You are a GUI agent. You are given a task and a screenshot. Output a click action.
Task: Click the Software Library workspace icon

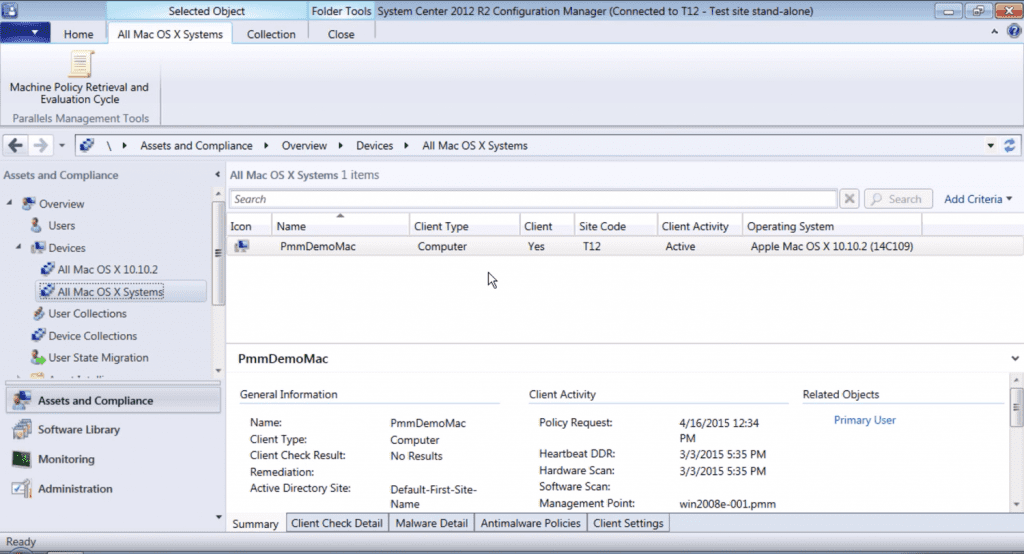point(22,429)
